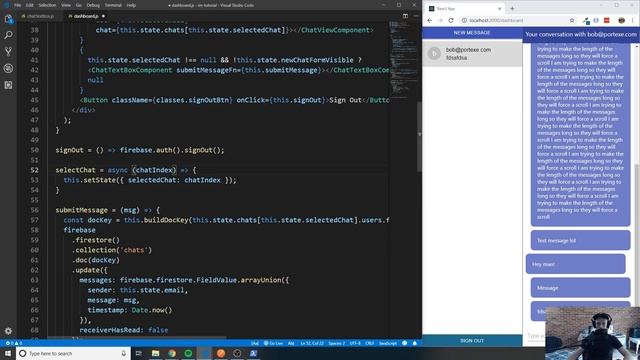Click the Ln 52, Col 22 status bar item

(x=312, y=343)
